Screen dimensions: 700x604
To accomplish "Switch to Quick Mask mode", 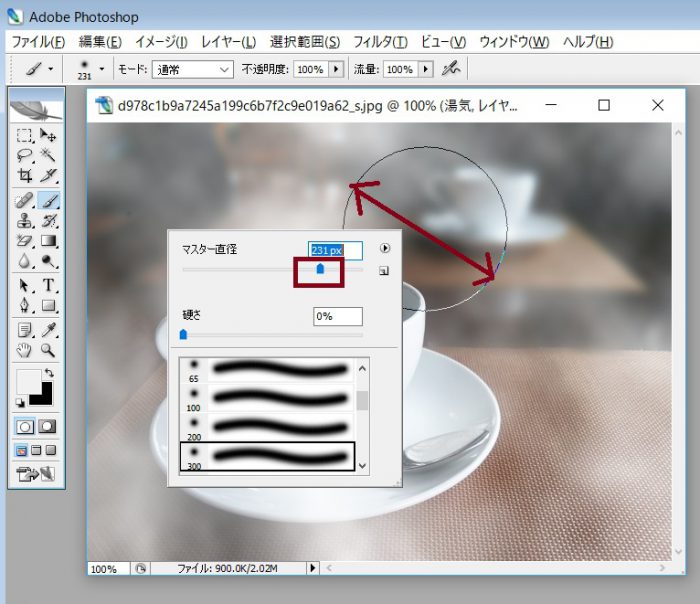I will pos(47,427).
